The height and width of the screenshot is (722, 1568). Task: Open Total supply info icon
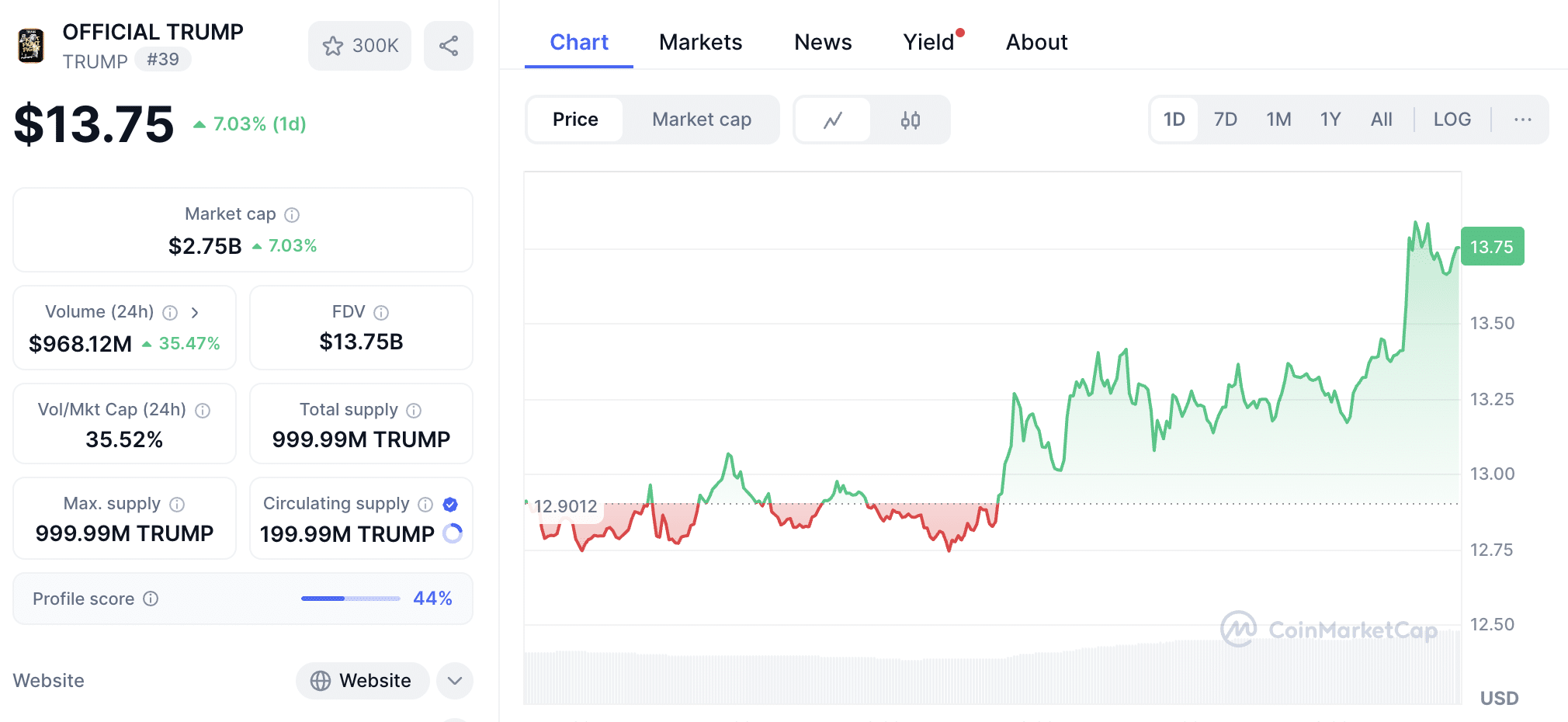point(414,411)
